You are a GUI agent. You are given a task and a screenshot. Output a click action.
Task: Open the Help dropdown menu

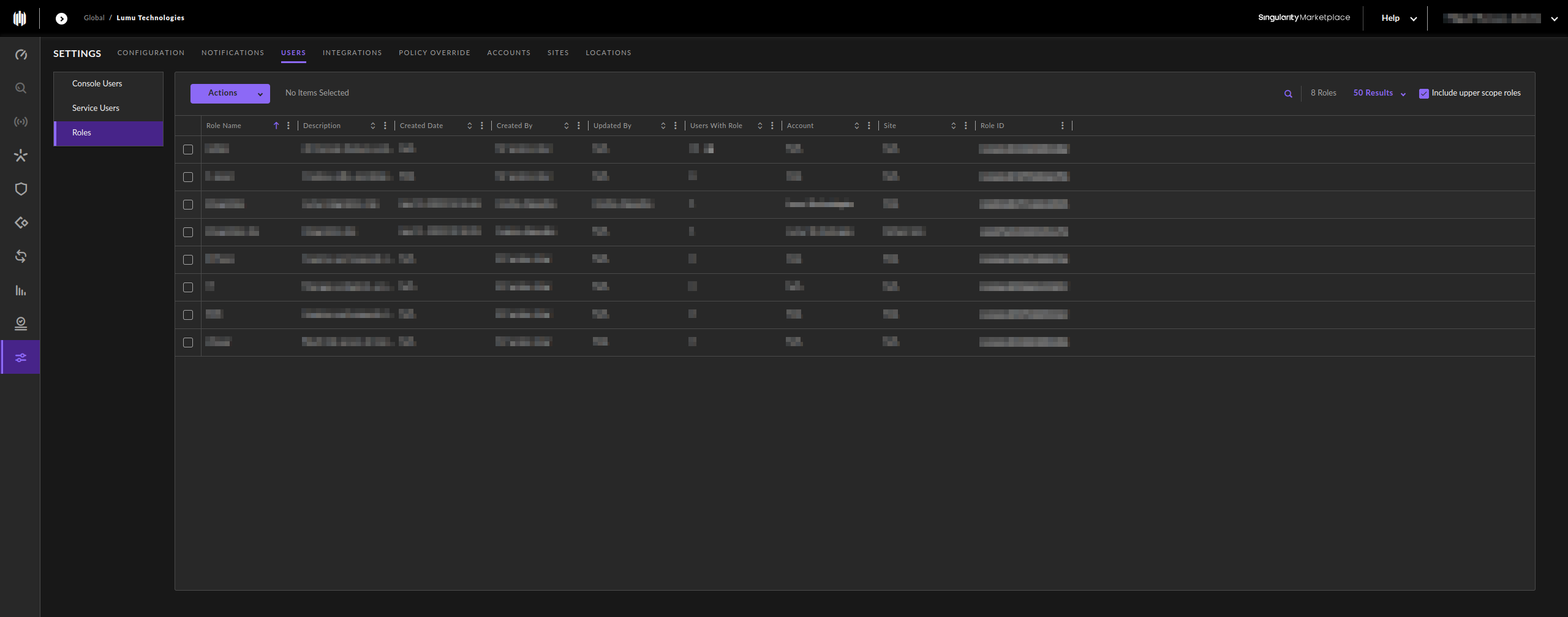point(1398,18)
